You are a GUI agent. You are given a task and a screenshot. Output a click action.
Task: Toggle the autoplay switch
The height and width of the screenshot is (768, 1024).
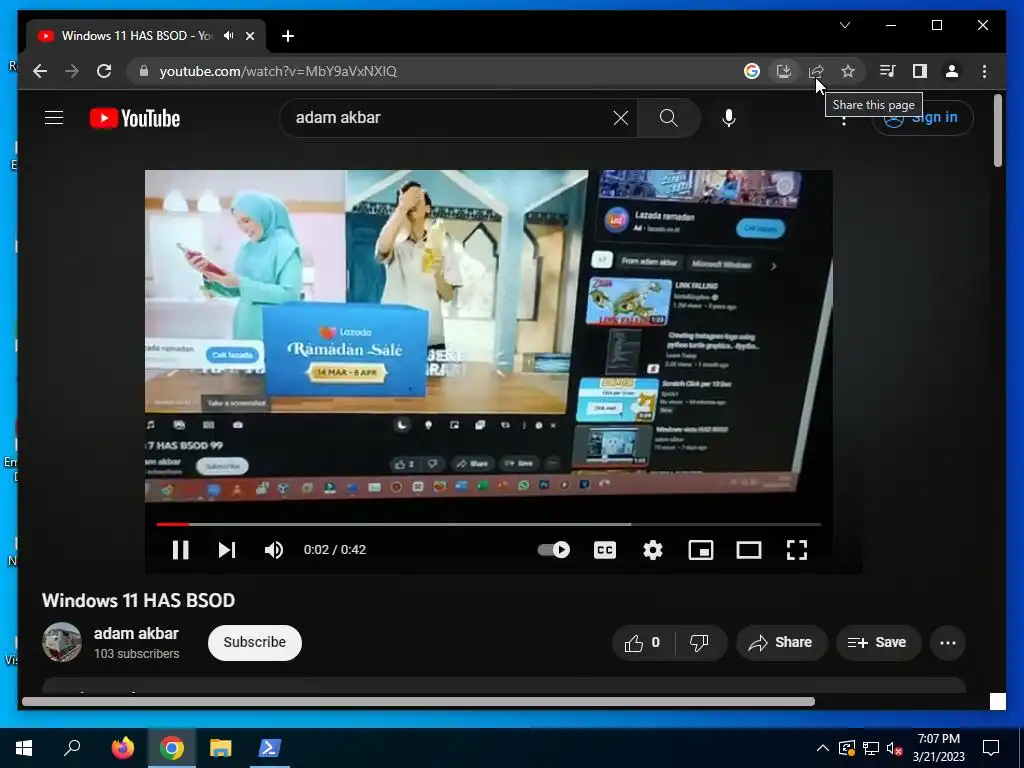coord(554,550)
